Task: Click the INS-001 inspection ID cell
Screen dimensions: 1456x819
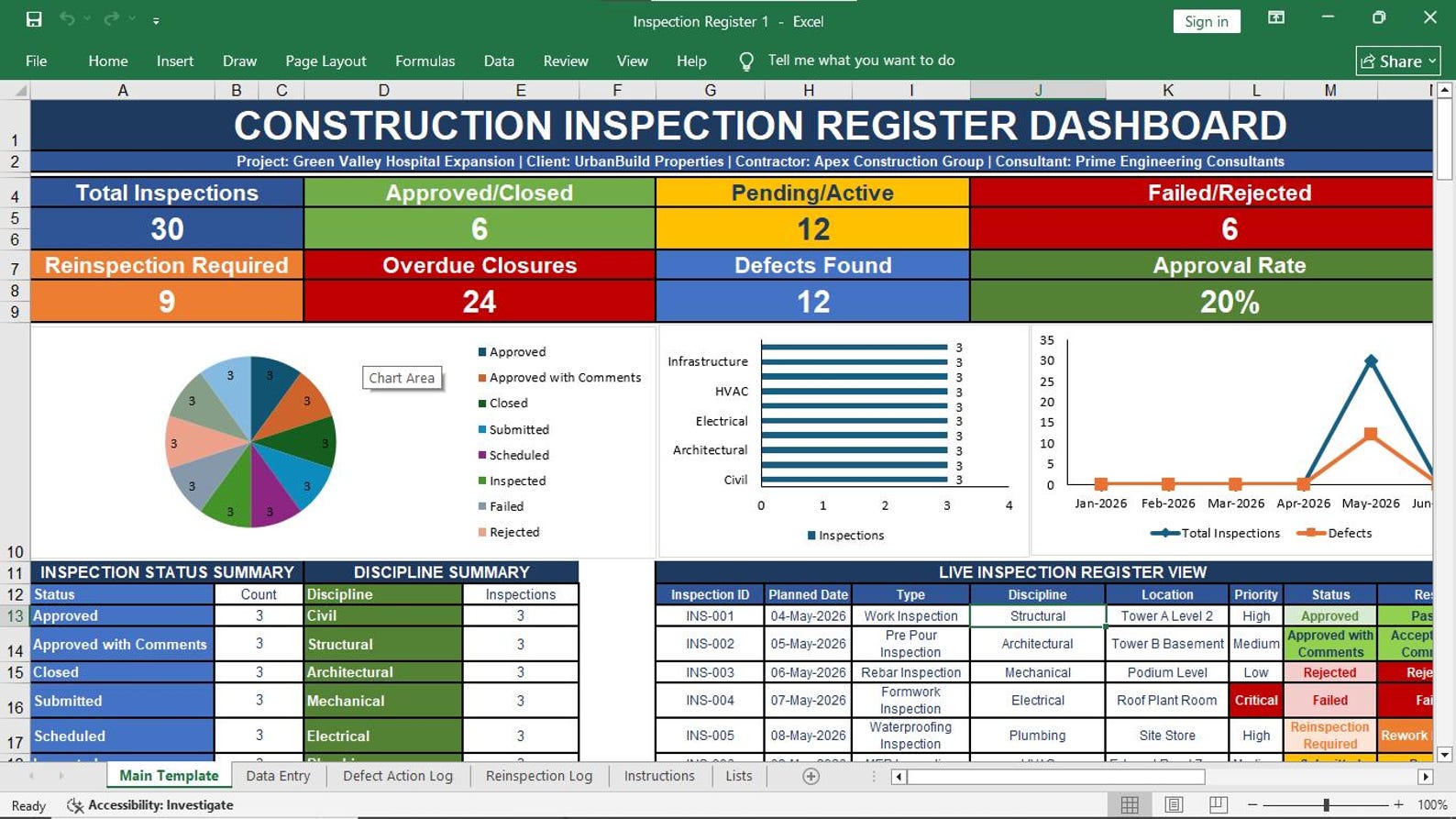Action: pos(710,616)
